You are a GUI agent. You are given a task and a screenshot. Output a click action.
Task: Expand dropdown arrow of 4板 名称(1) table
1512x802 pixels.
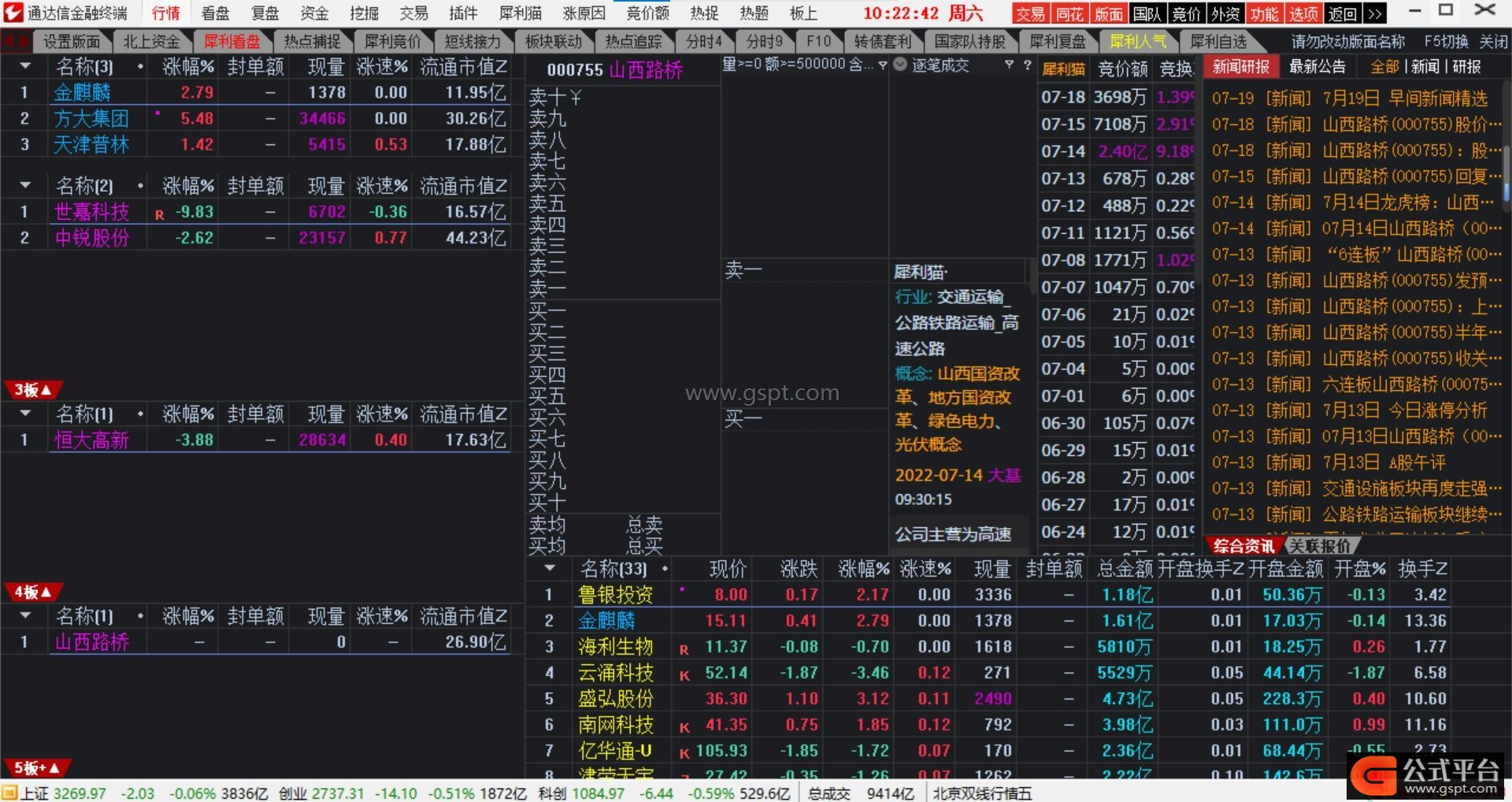click(x=25, y=615)
